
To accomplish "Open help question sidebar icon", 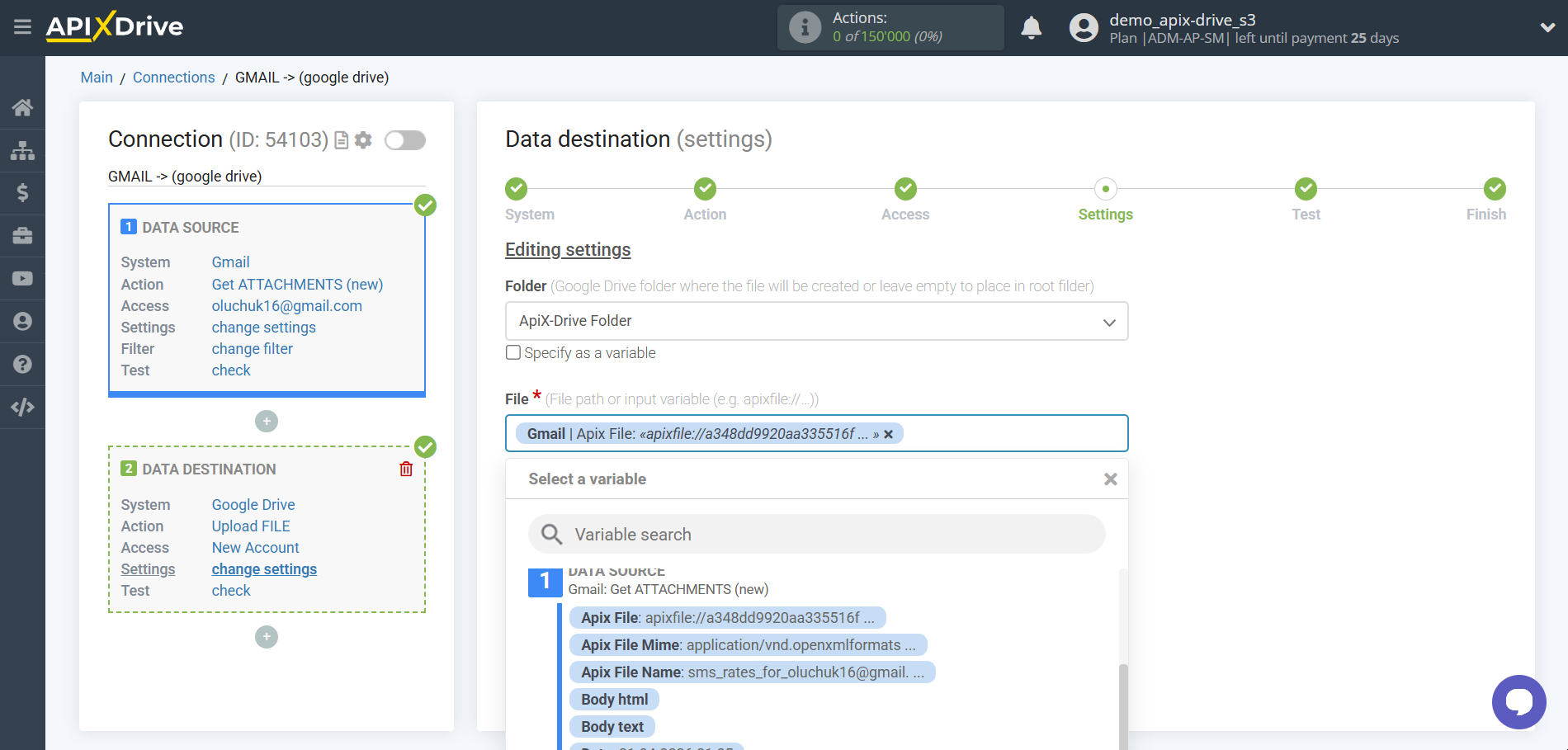I will [22, 364].
